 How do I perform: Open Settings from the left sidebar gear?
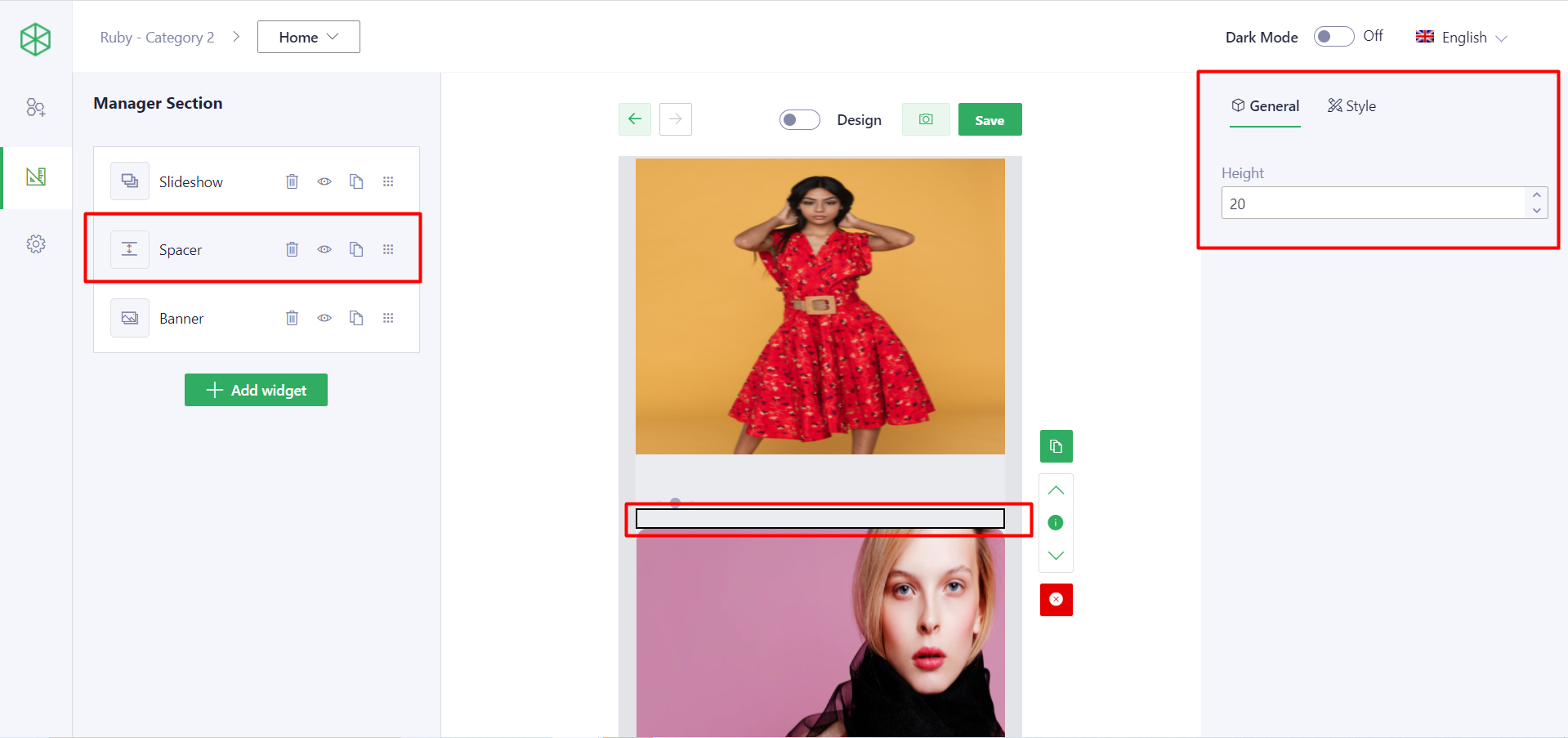pos(36,243)
